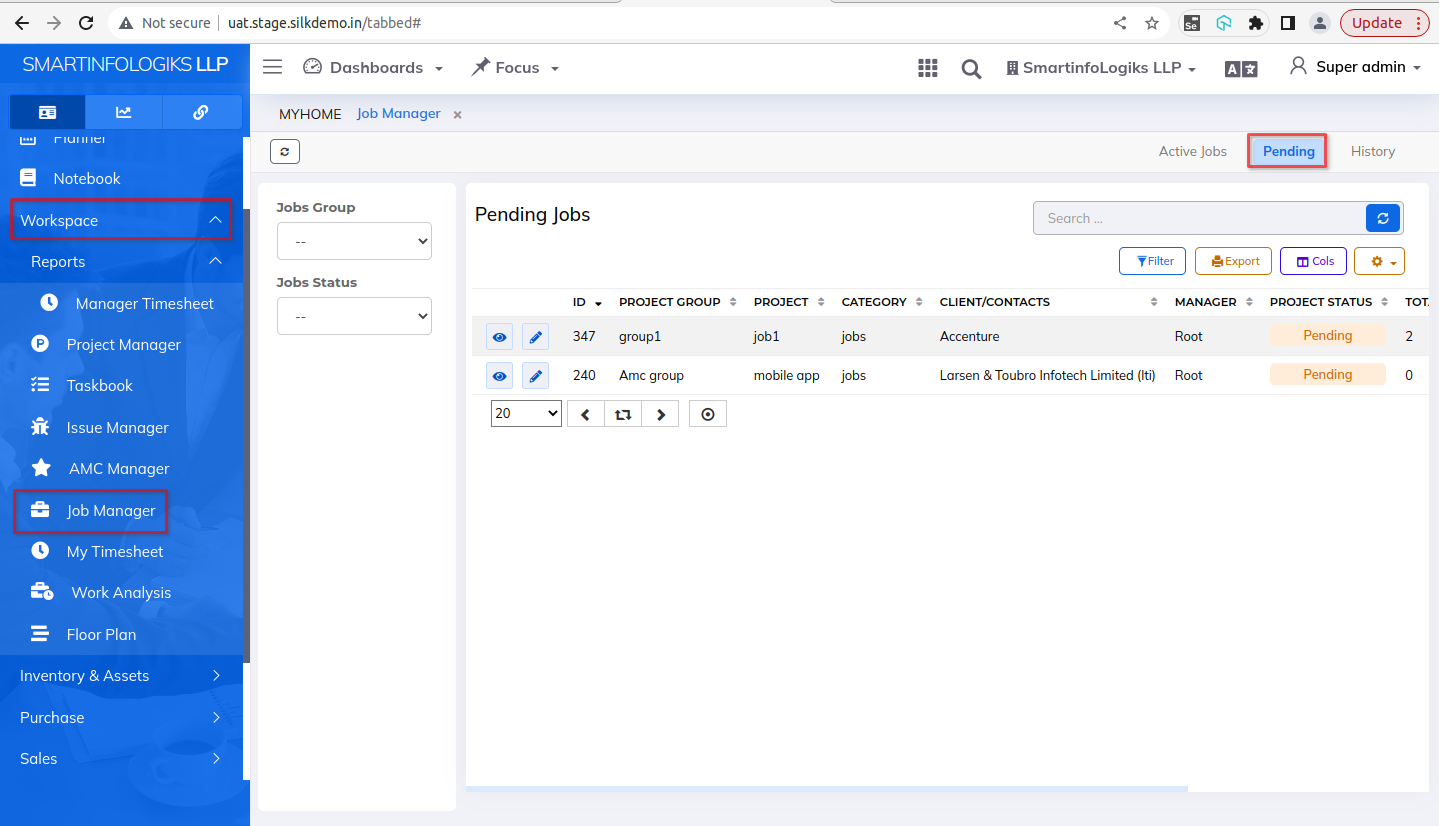Click the Export button
This screenshot has width=1439, height=826.
click(x=1234, y=261)
